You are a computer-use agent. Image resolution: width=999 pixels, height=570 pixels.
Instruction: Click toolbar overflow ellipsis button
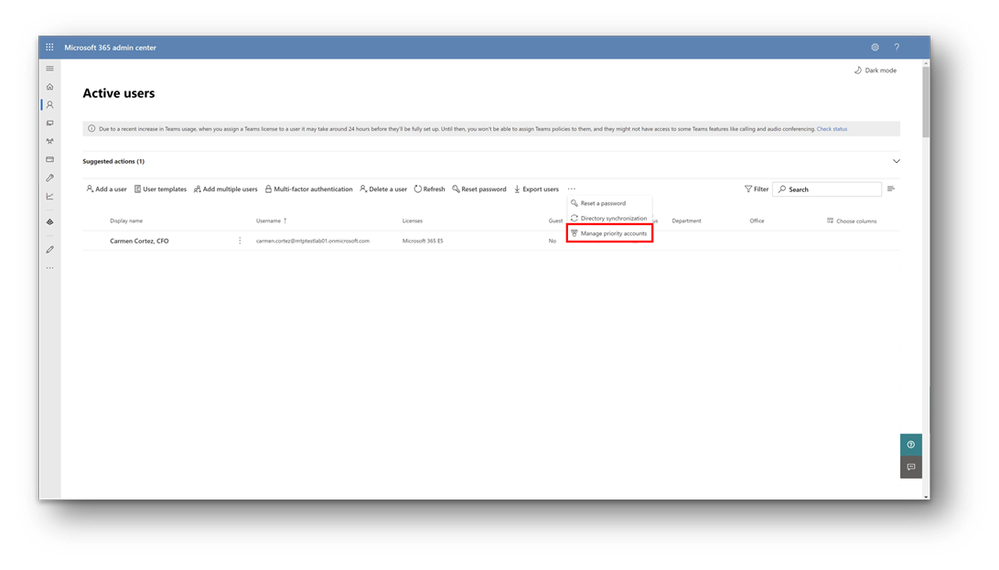point(571,189)
